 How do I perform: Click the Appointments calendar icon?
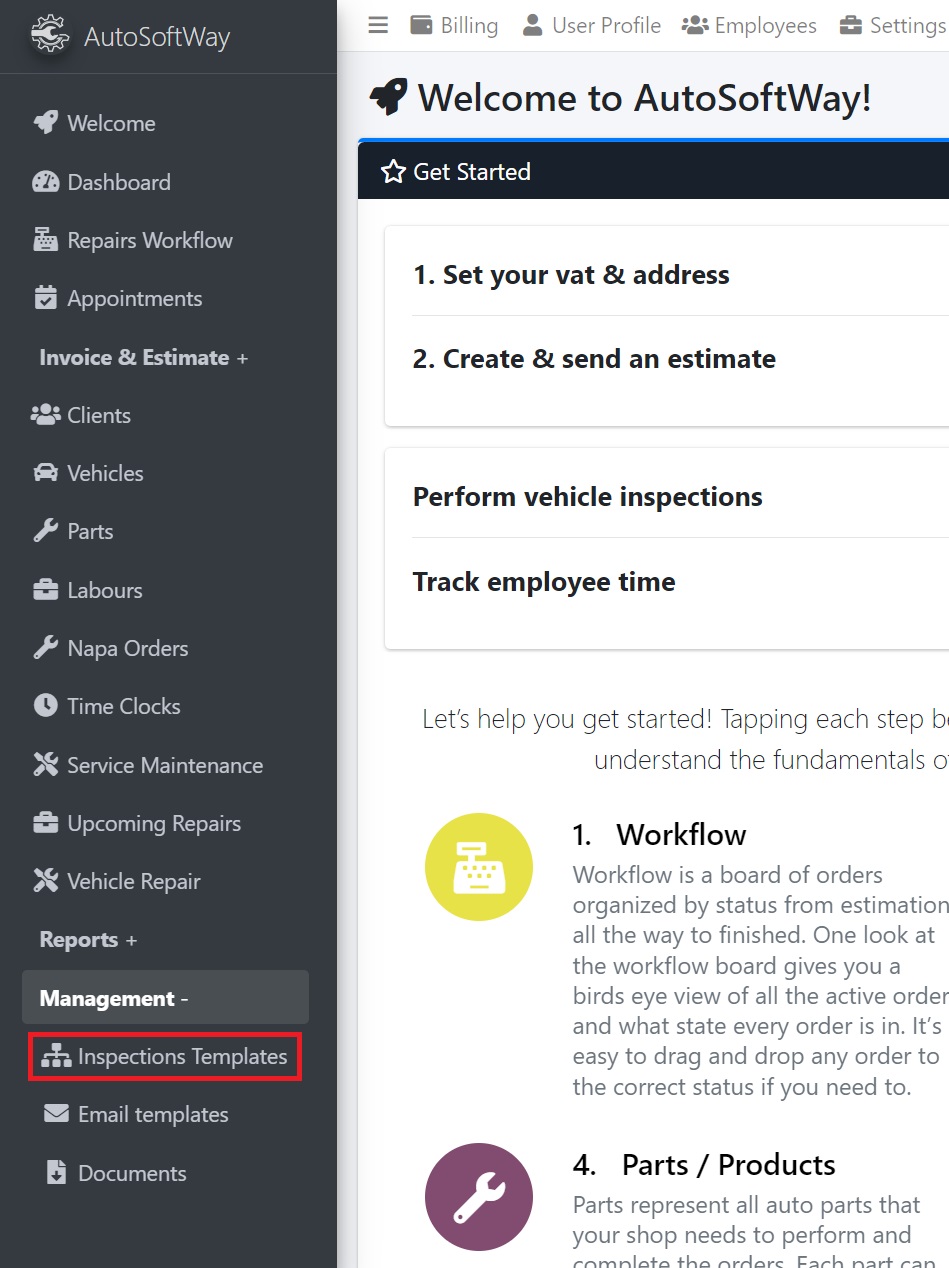45,297
